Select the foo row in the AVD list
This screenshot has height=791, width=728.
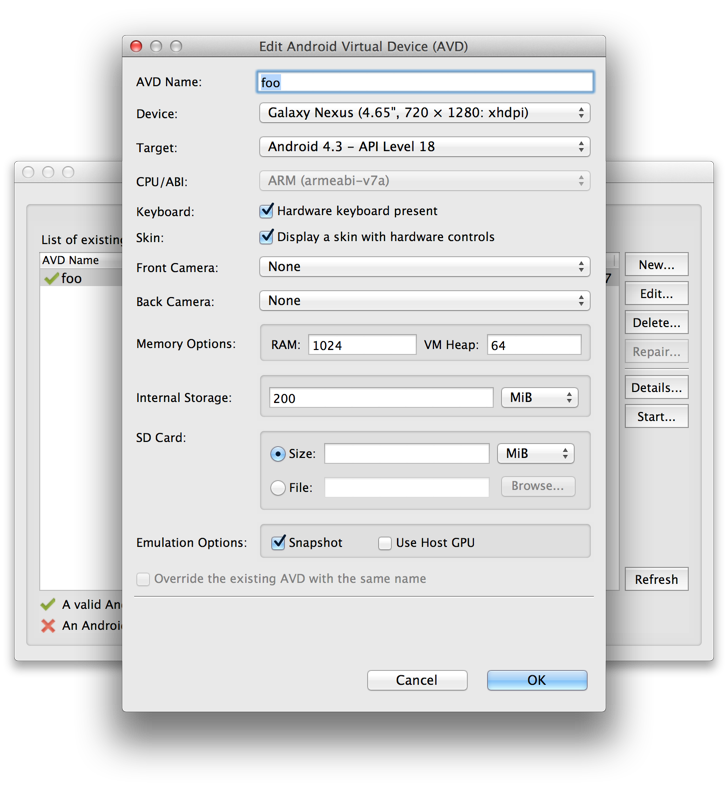pos(81,278)
